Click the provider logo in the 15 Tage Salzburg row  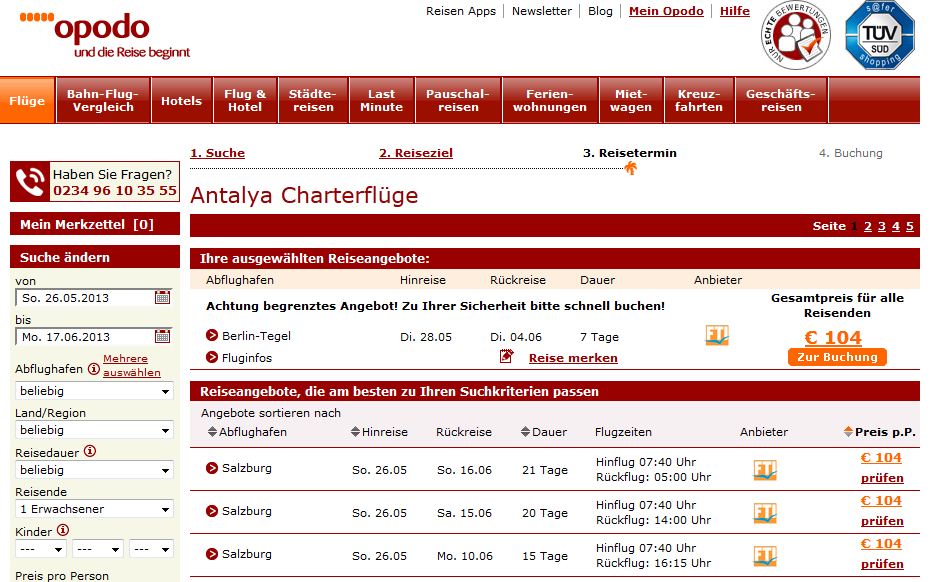[765, 556]
